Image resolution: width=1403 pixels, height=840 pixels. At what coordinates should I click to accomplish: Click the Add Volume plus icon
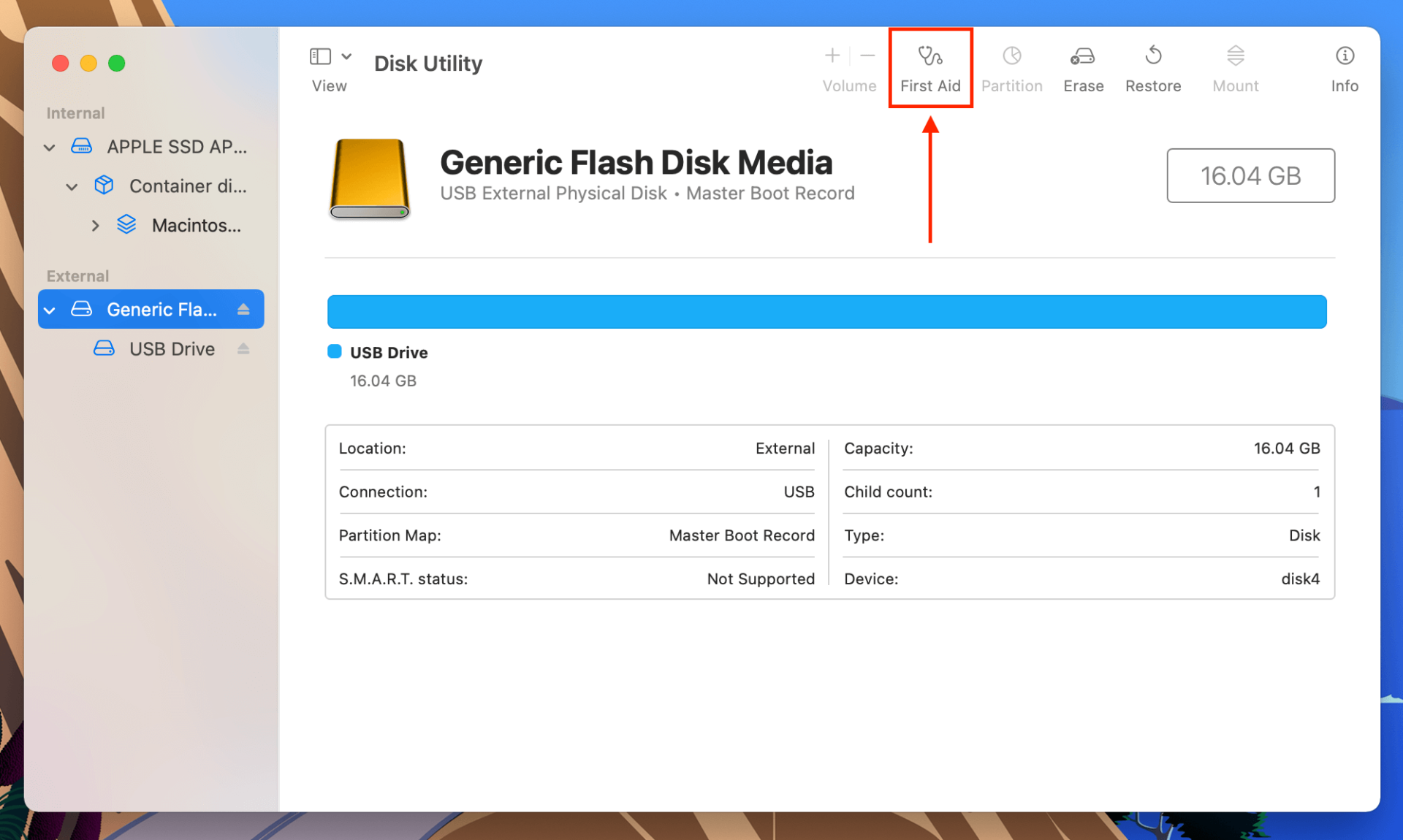[832, 55]
